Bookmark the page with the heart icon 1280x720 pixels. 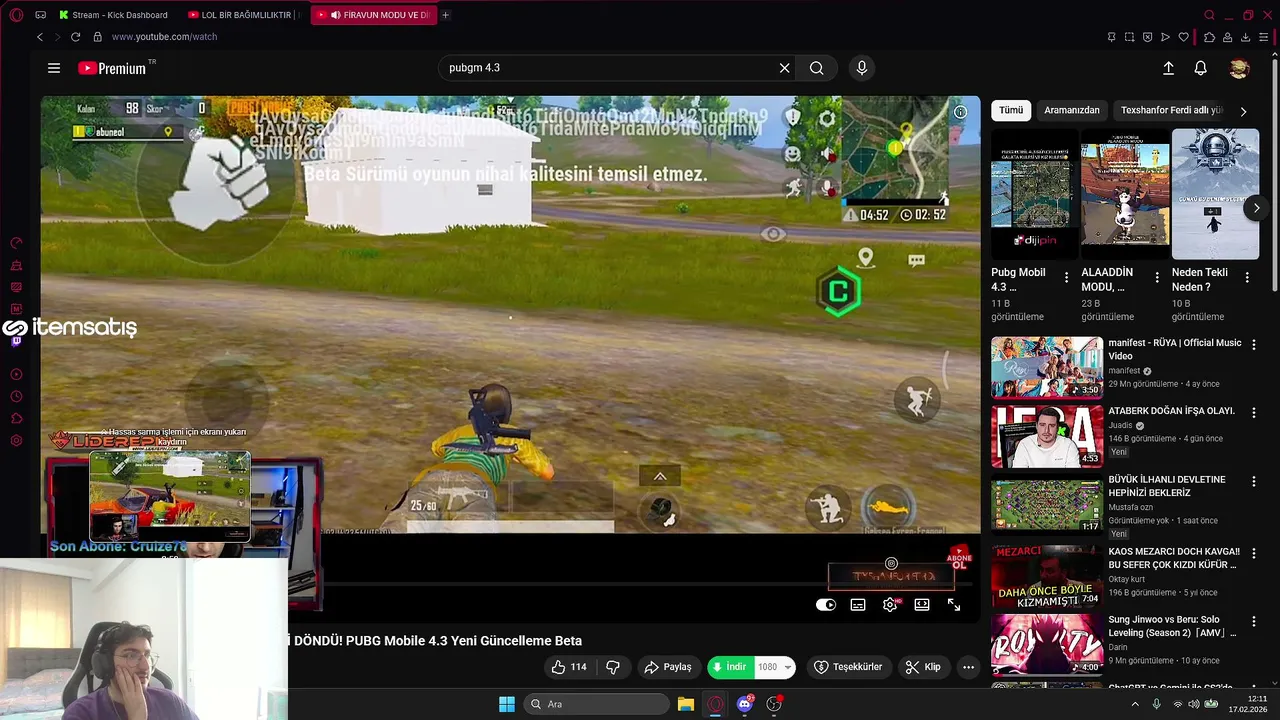coord(1184,37)
